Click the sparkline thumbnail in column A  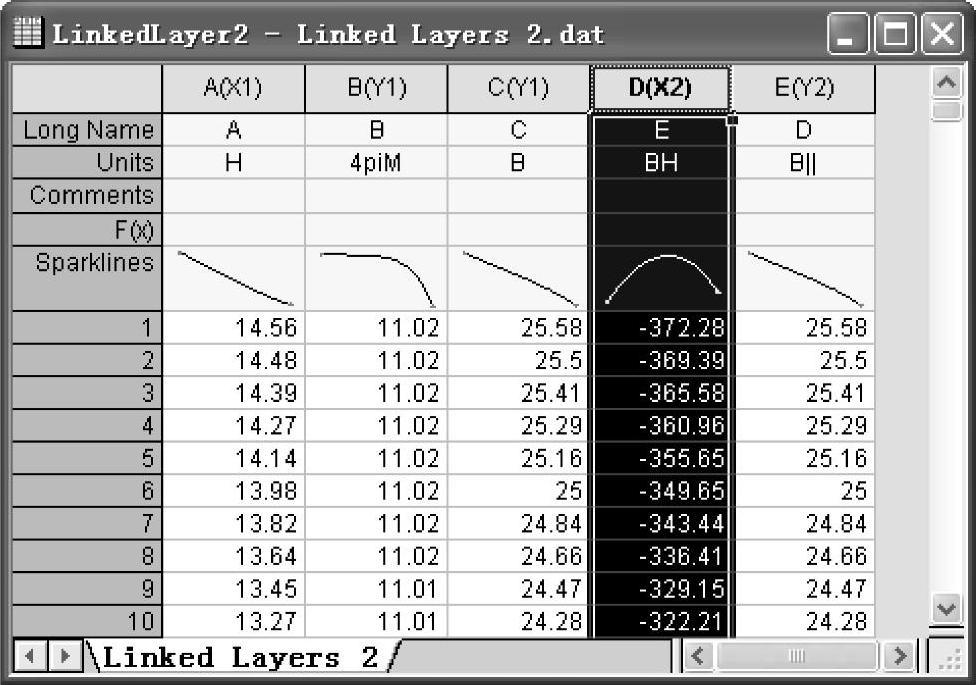pyautogui.click(x=235, y=279)
